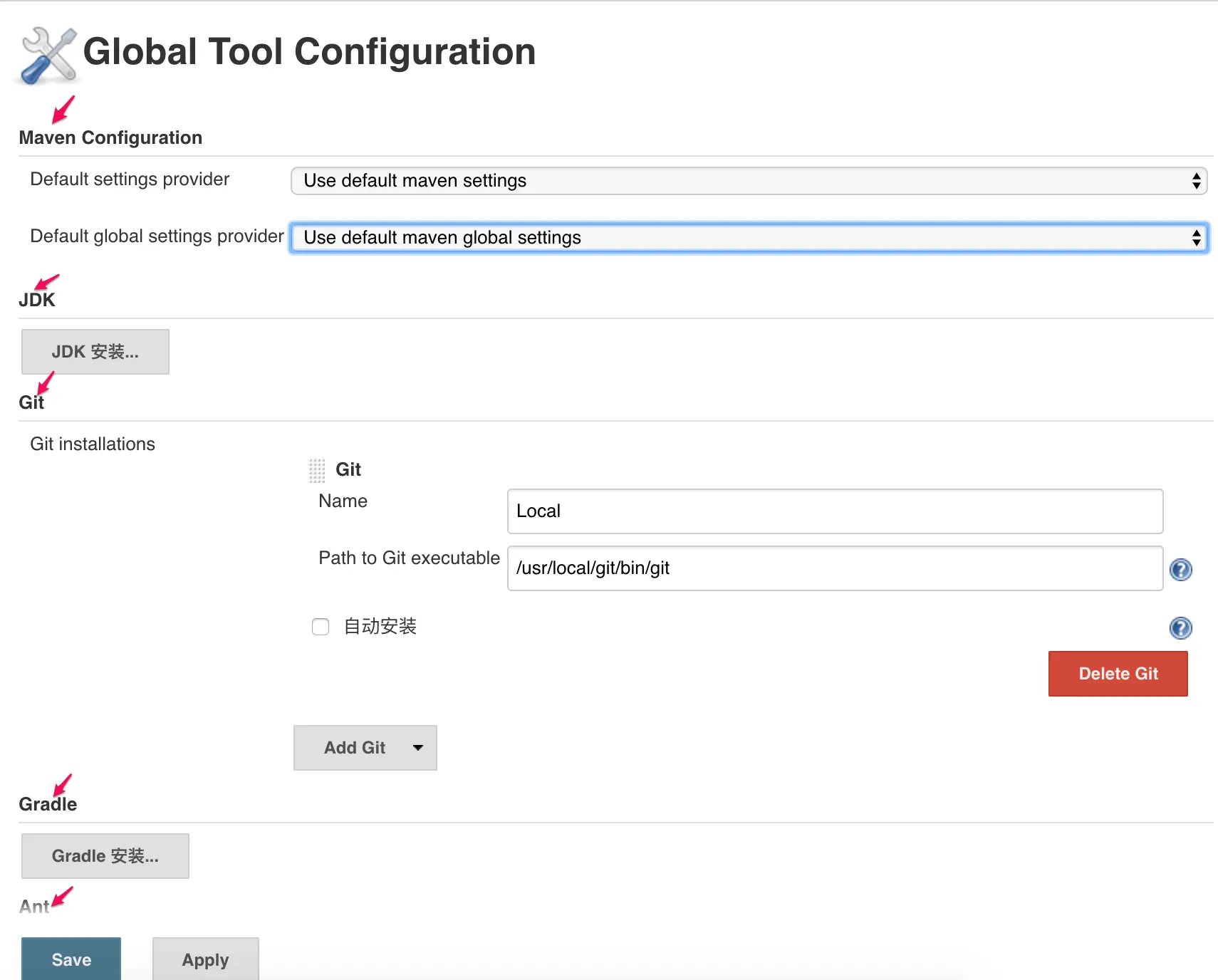
Task: Click the Ant section heading
Action: click(x=34, y=907)
